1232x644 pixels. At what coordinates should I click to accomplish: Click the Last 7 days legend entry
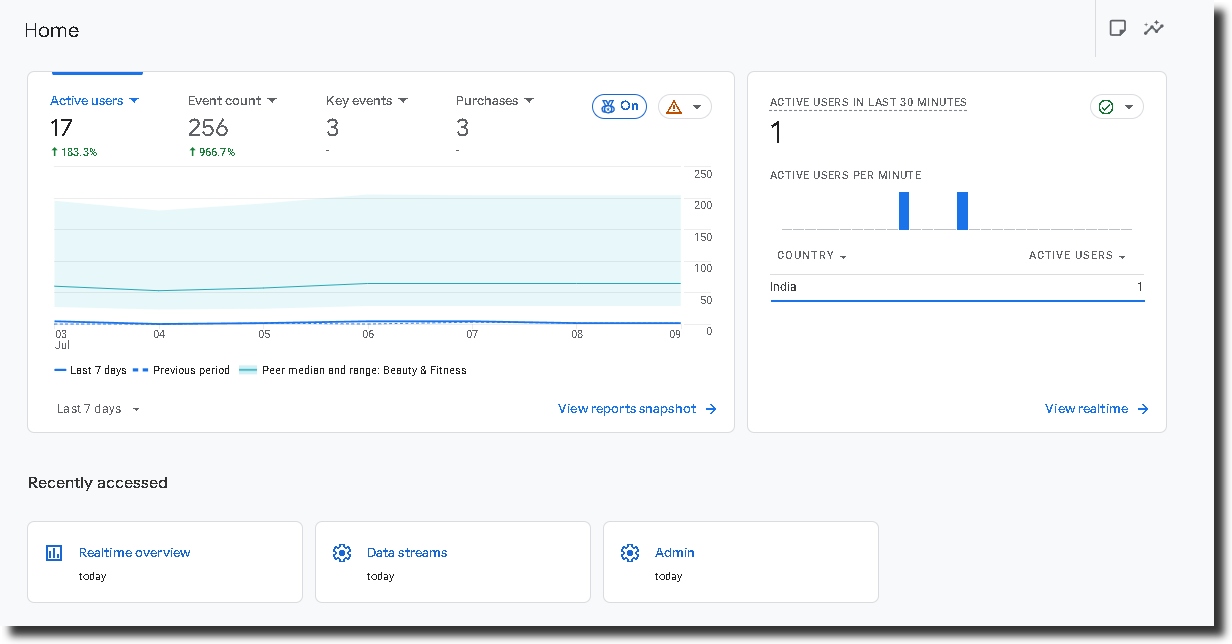(x=90, y=370)
